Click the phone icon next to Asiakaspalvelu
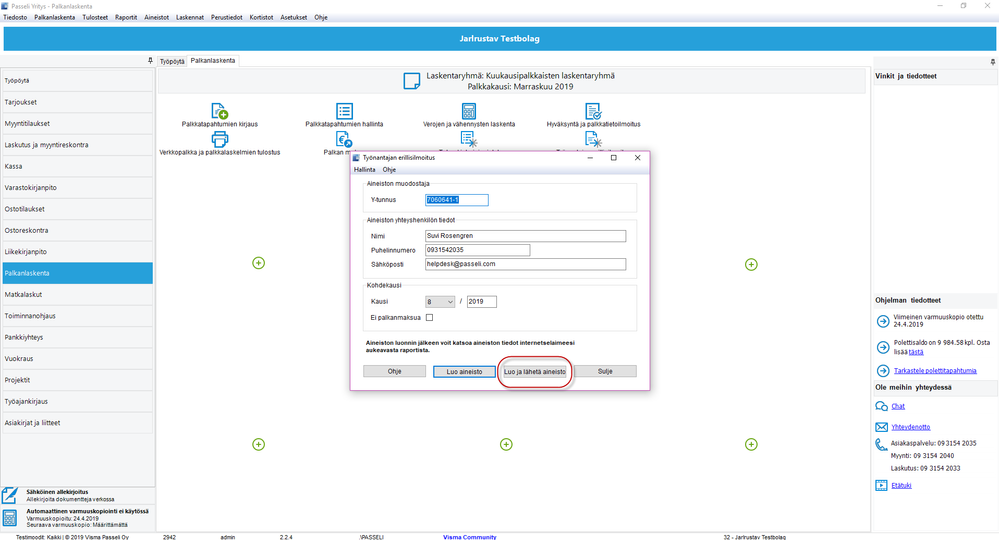Image resolution: width=999 pixels, height=540 pixels. point(881,444)
